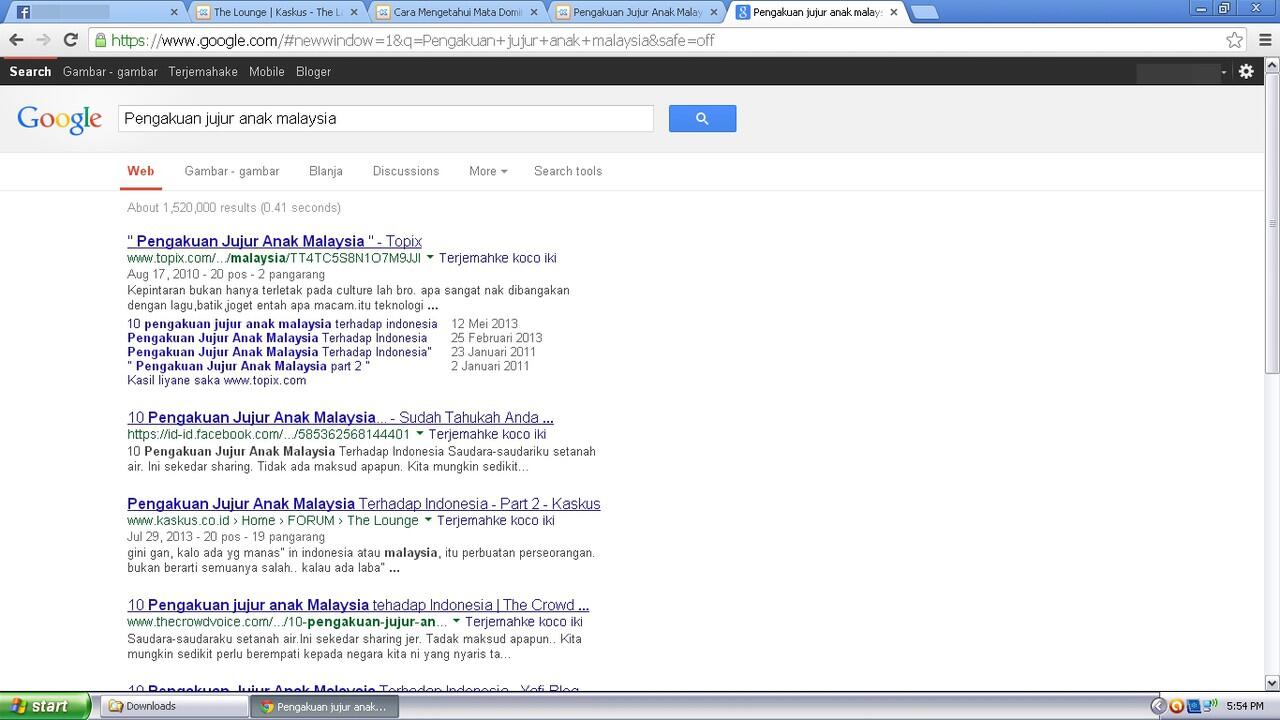Viewport: 1280px width, 720px height.
Task: Open sitelink dated 12 Mei 2013
Action: coord(282,324)
